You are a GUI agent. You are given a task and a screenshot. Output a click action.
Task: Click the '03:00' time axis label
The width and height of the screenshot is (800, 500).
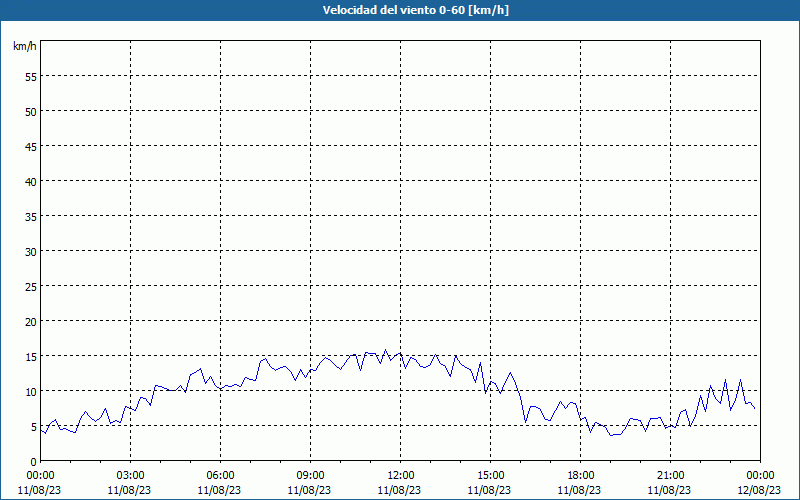[x=130, y=476]
